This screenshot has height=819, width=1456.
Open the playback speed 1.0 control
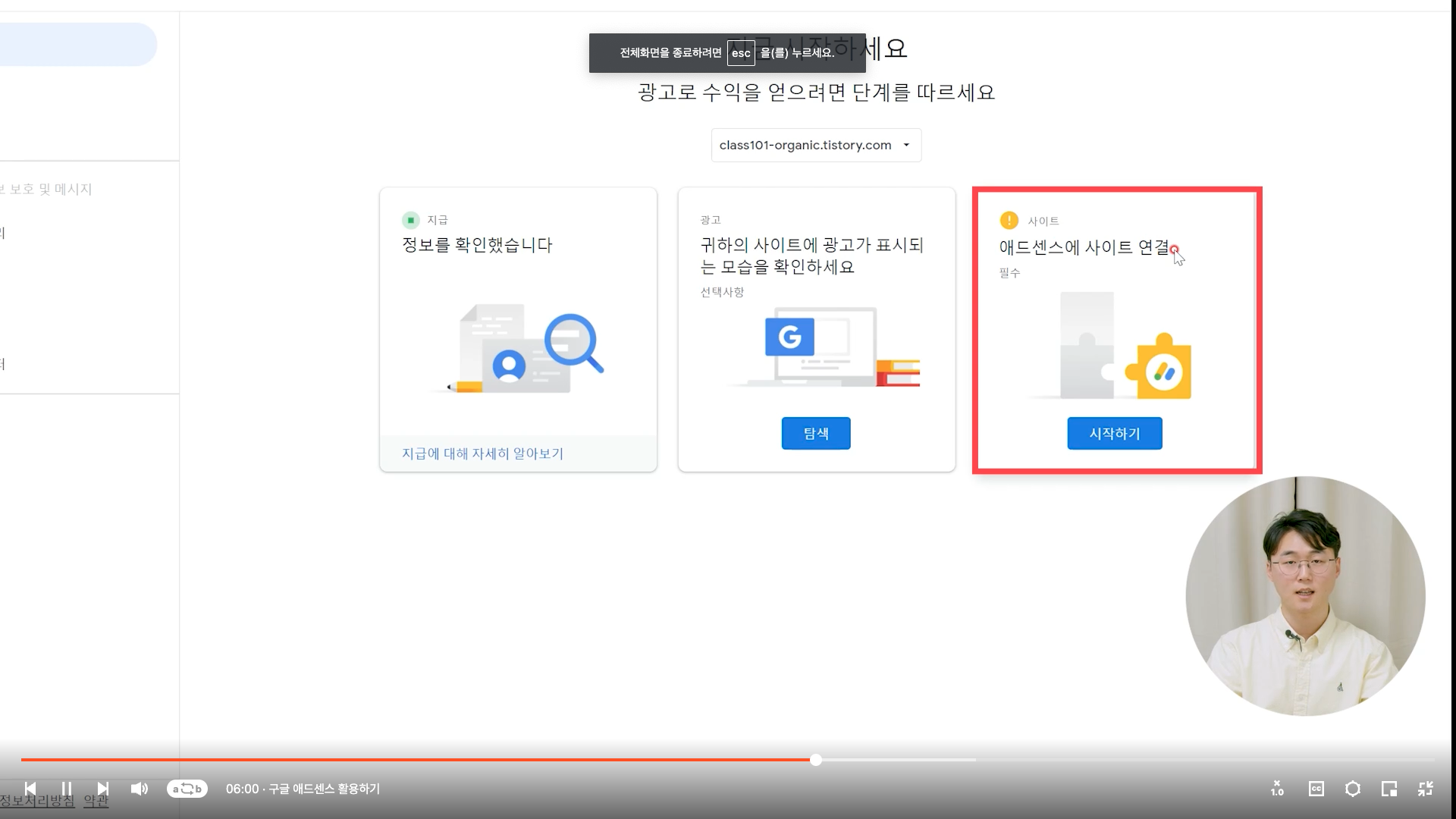coord(1277,789)
